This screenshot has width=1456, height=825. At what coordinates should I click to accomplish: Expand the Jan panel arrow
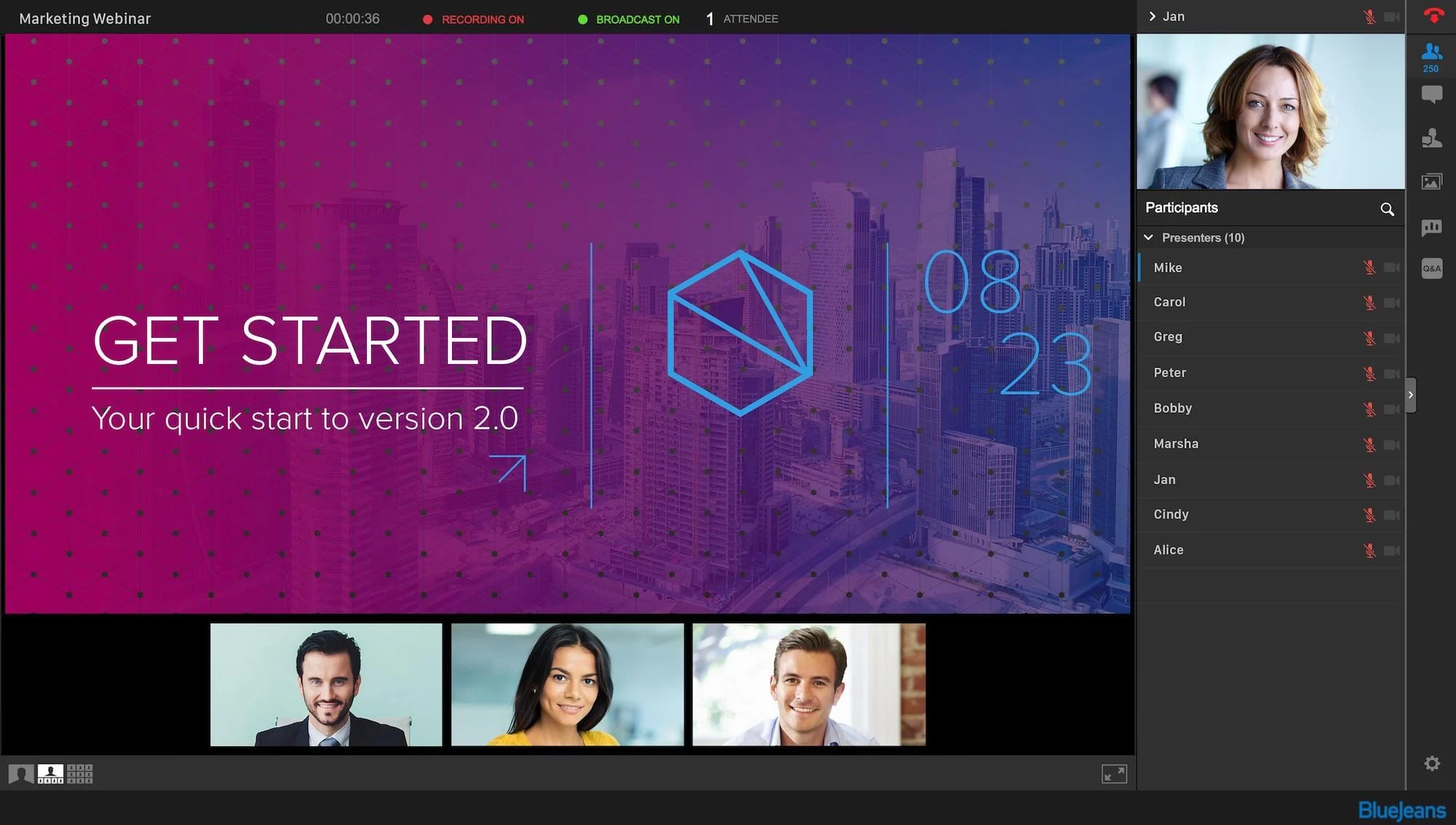tap(1151, 15)
